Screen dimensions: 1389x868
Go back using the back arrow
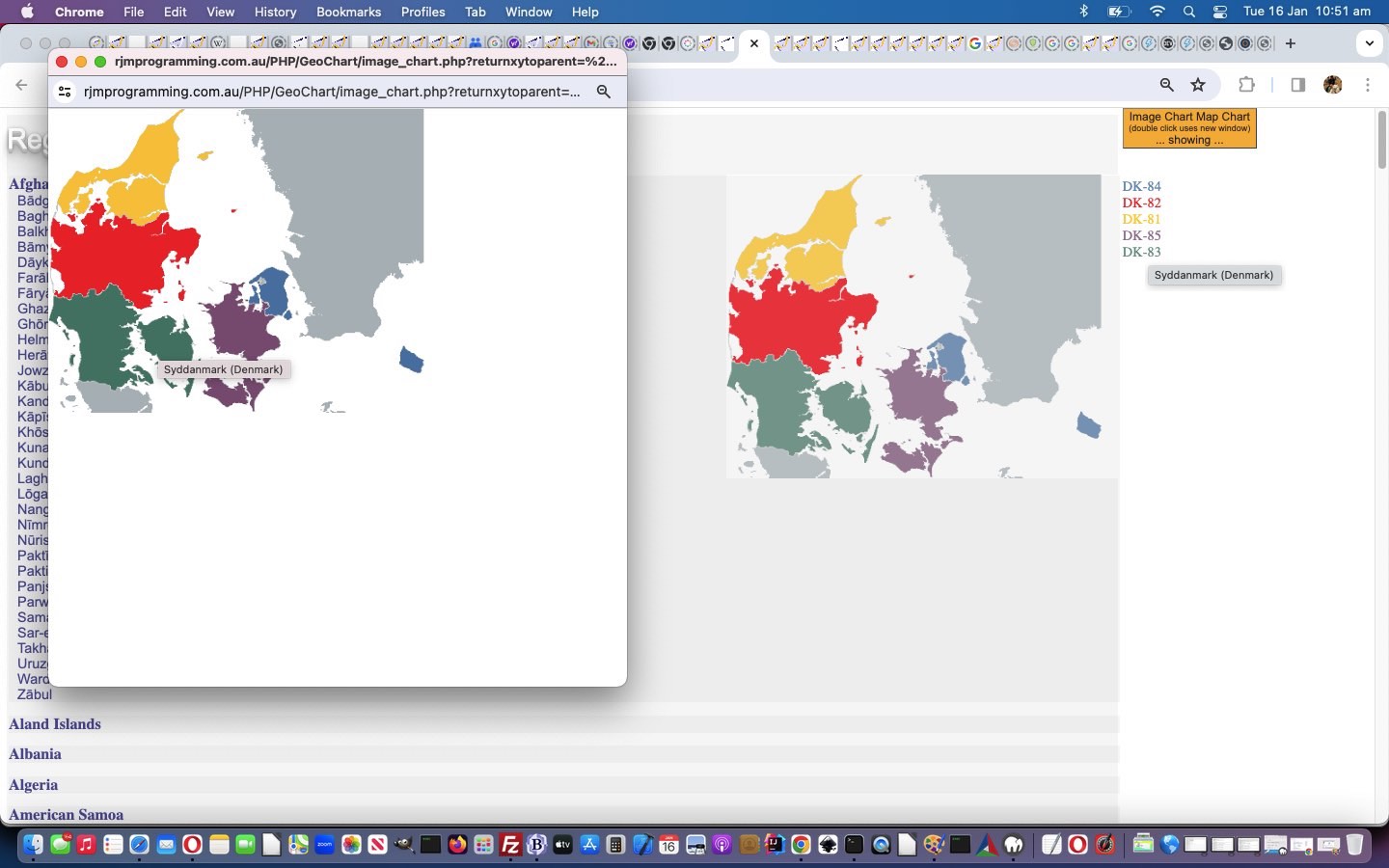tap(21, 85)
